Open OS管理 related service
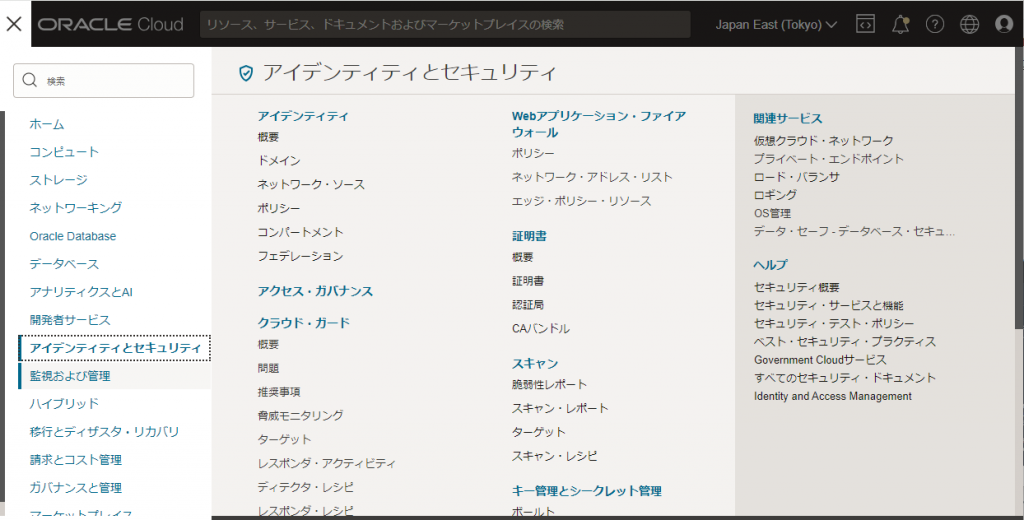Screen dimensions: 1024x520 [x=772, y=213]
